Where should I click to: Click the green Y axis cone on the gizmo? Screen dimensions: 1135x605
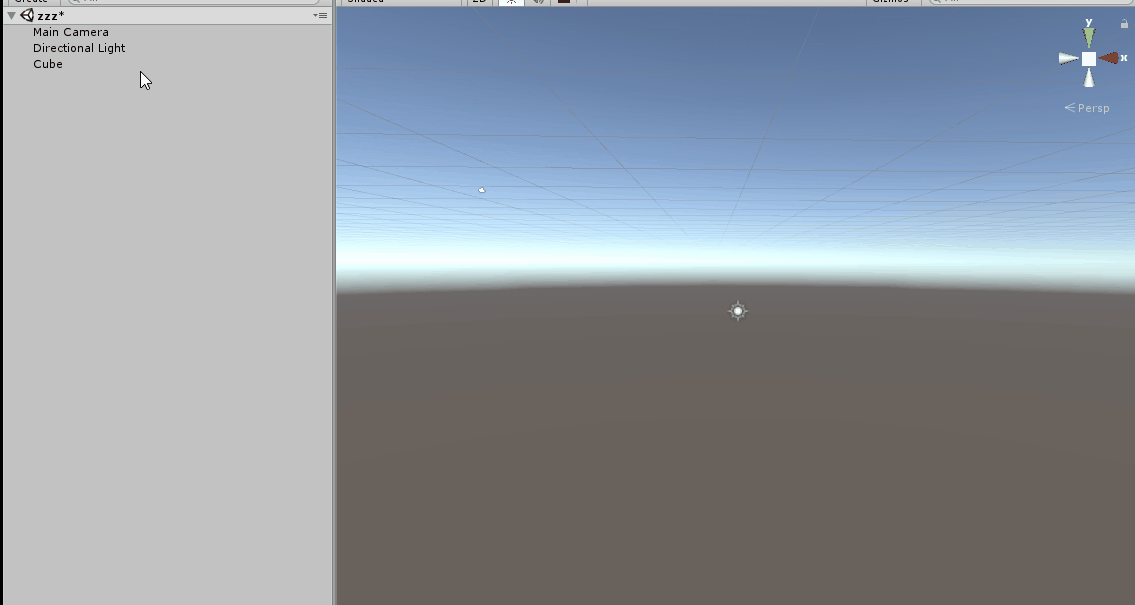point(1089,37)
